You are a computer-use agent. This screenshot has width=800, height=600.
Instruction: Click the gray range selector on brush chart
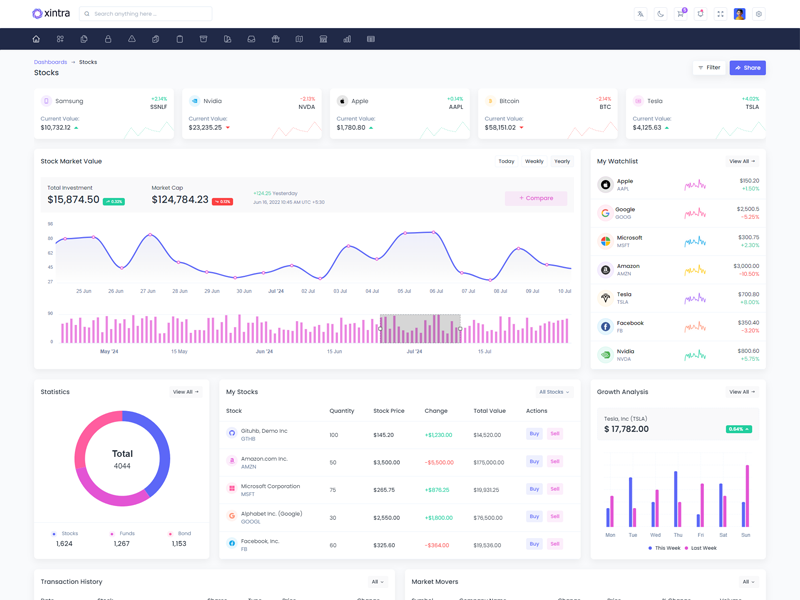click(420, 329)
